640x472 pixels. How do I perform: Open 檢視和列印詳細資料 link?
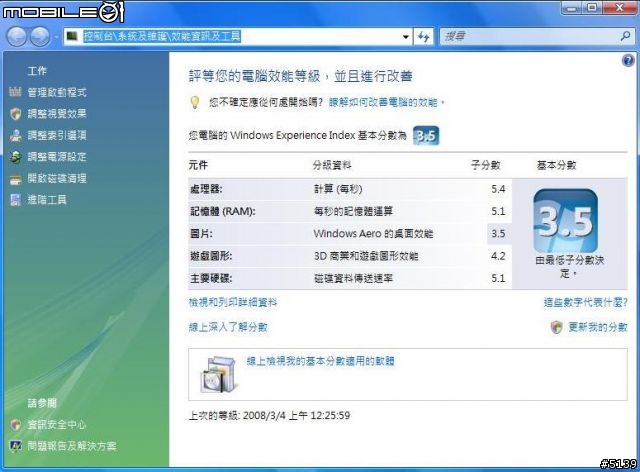point(233,303)
